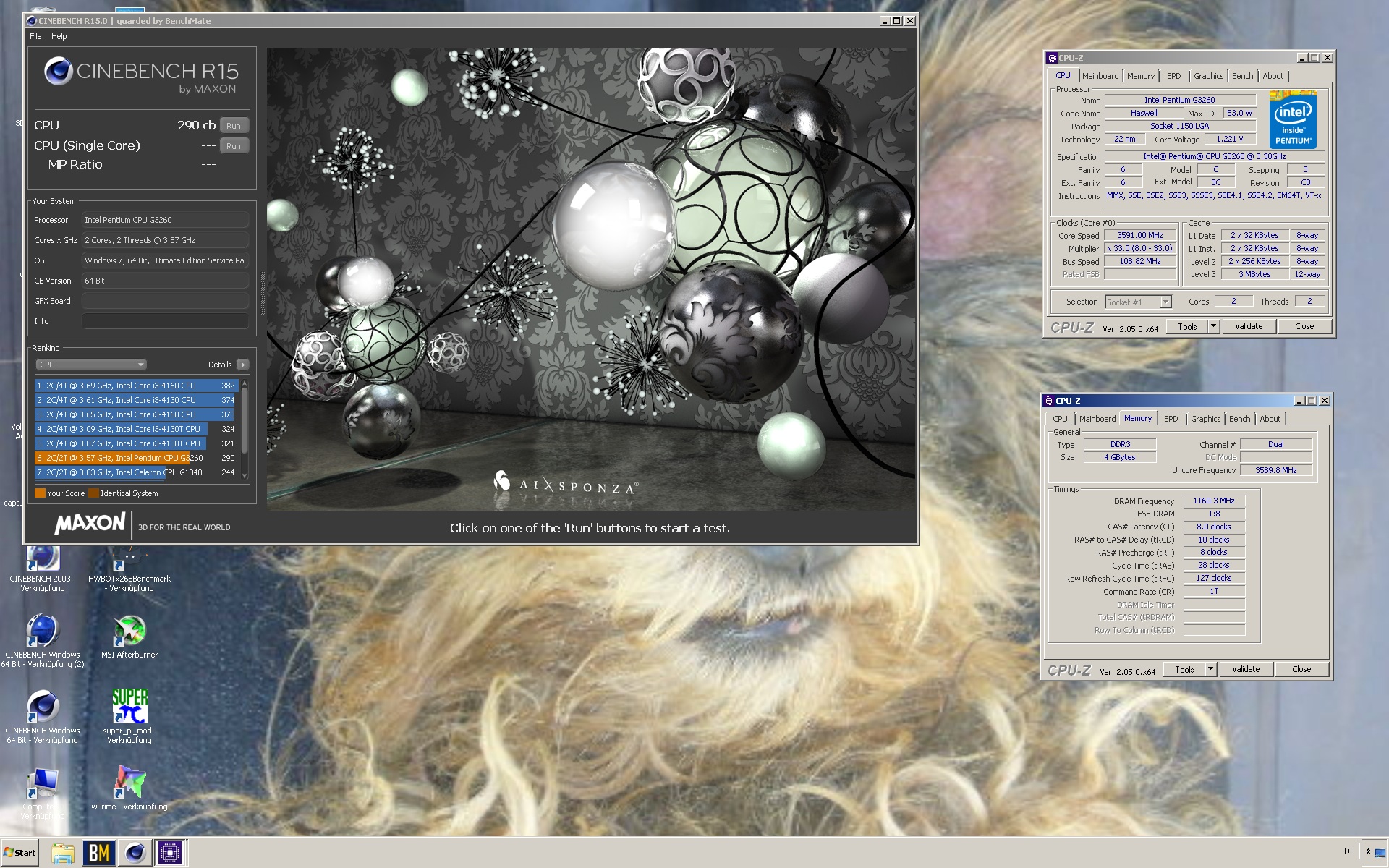Open Windows Explorer from taskbar
Image resolution: width=1389 pixels, height=868 pixels.
[x=63, y=853]
